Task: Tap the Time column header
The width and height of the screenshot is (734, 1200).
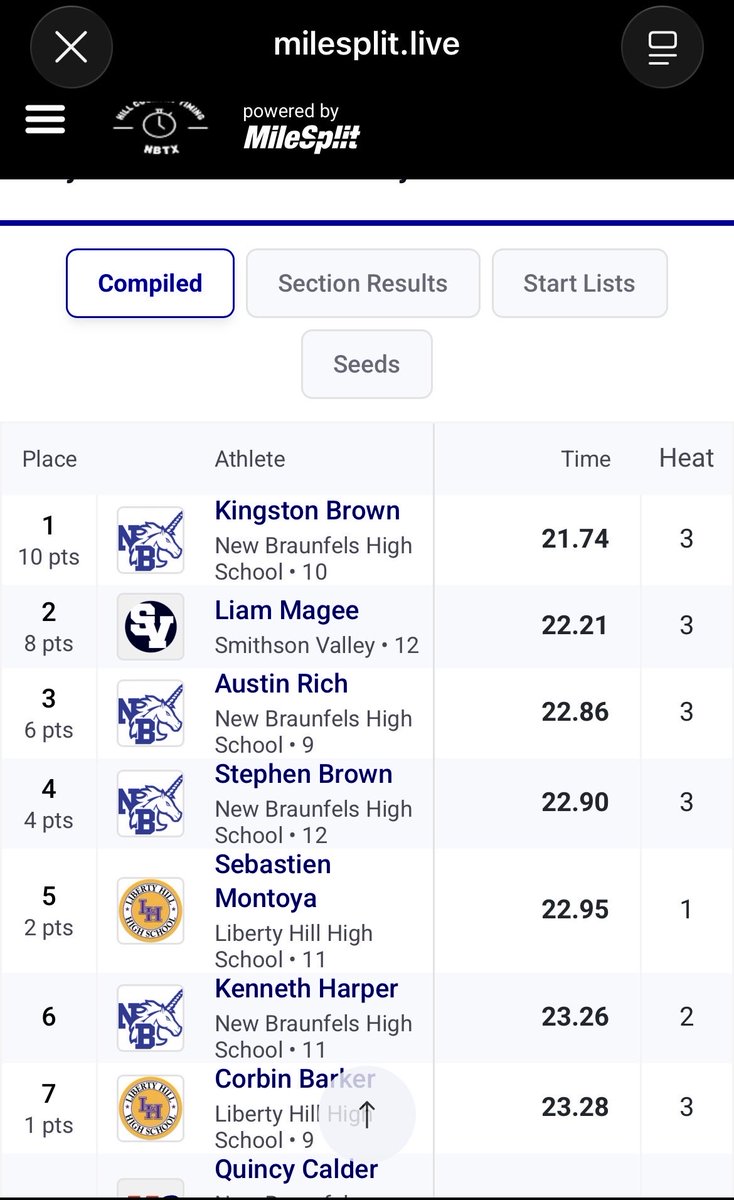Action: 586,459
